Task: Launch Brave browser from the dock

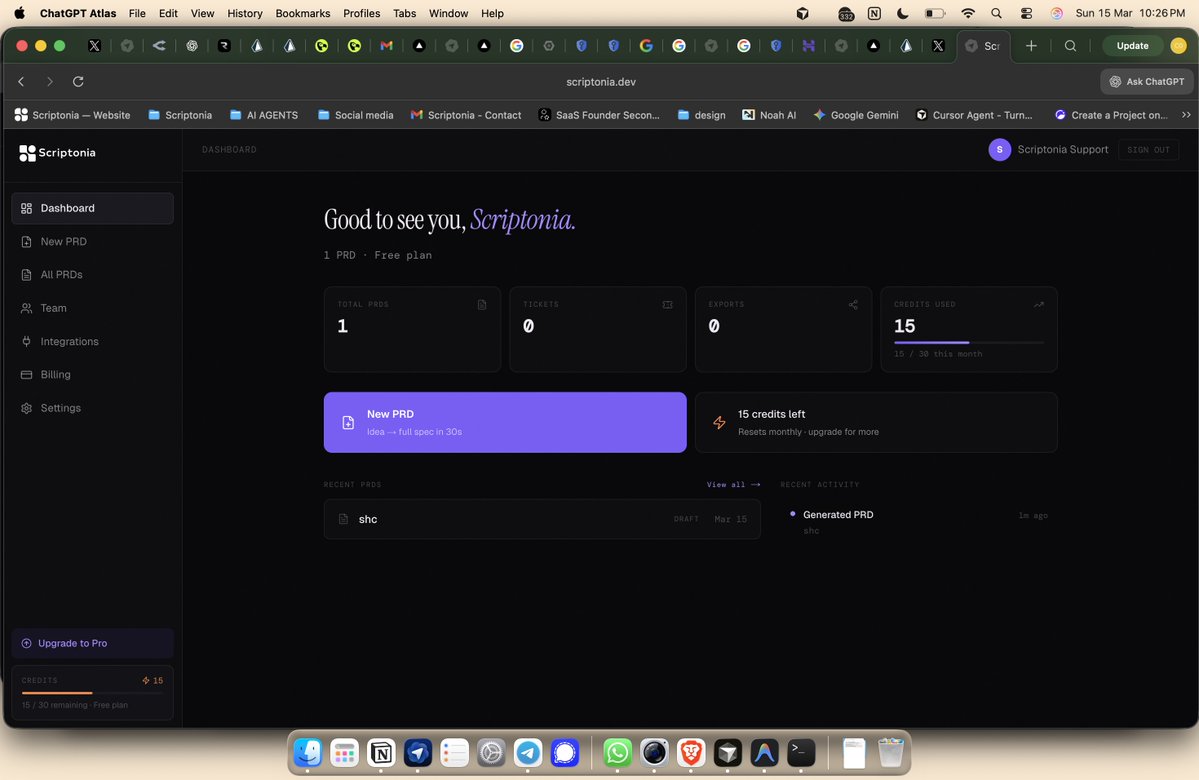Action: pyautogui.click(x=691, y=753)
